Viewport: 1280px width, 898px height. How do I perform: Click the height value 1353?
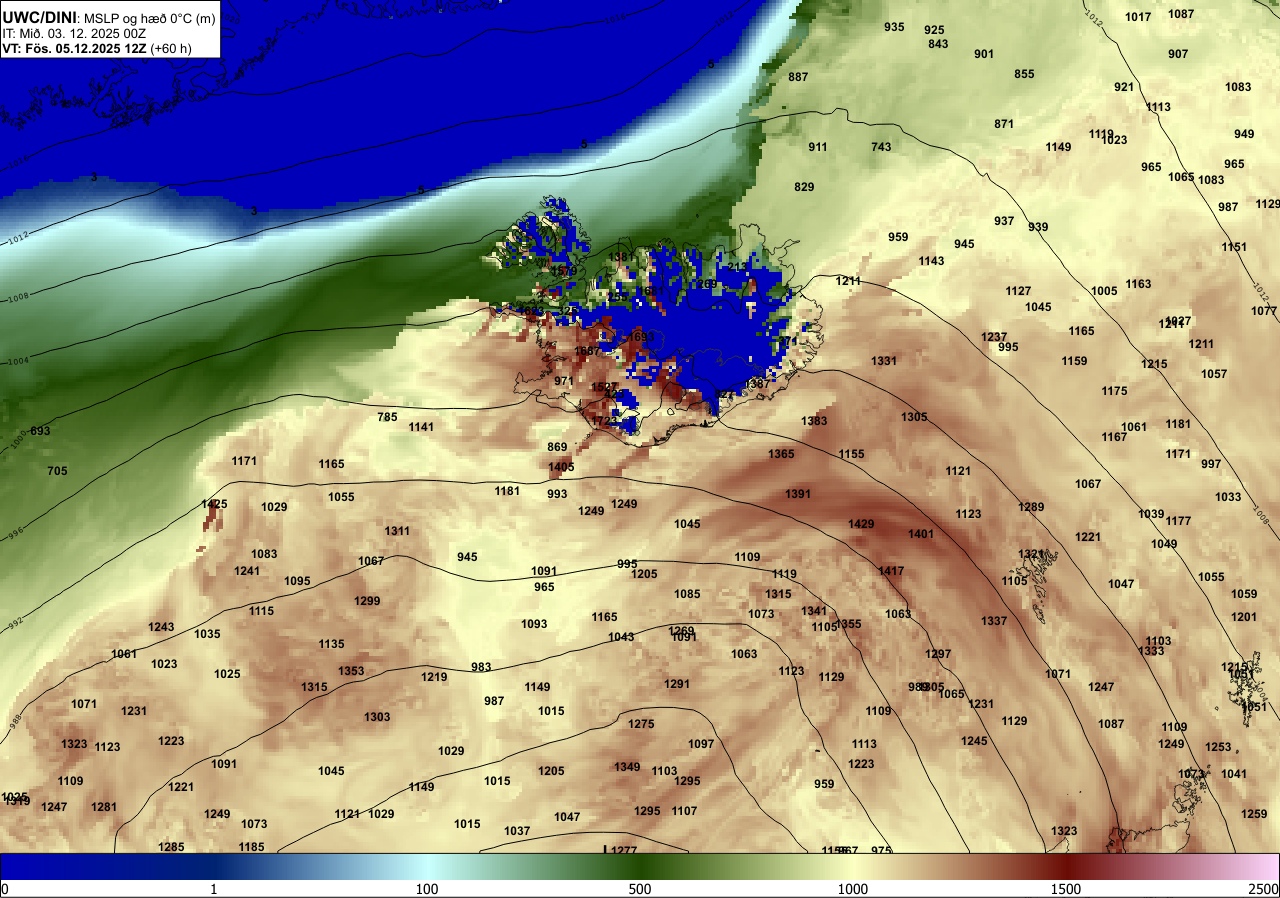click(x=351, y=671)
